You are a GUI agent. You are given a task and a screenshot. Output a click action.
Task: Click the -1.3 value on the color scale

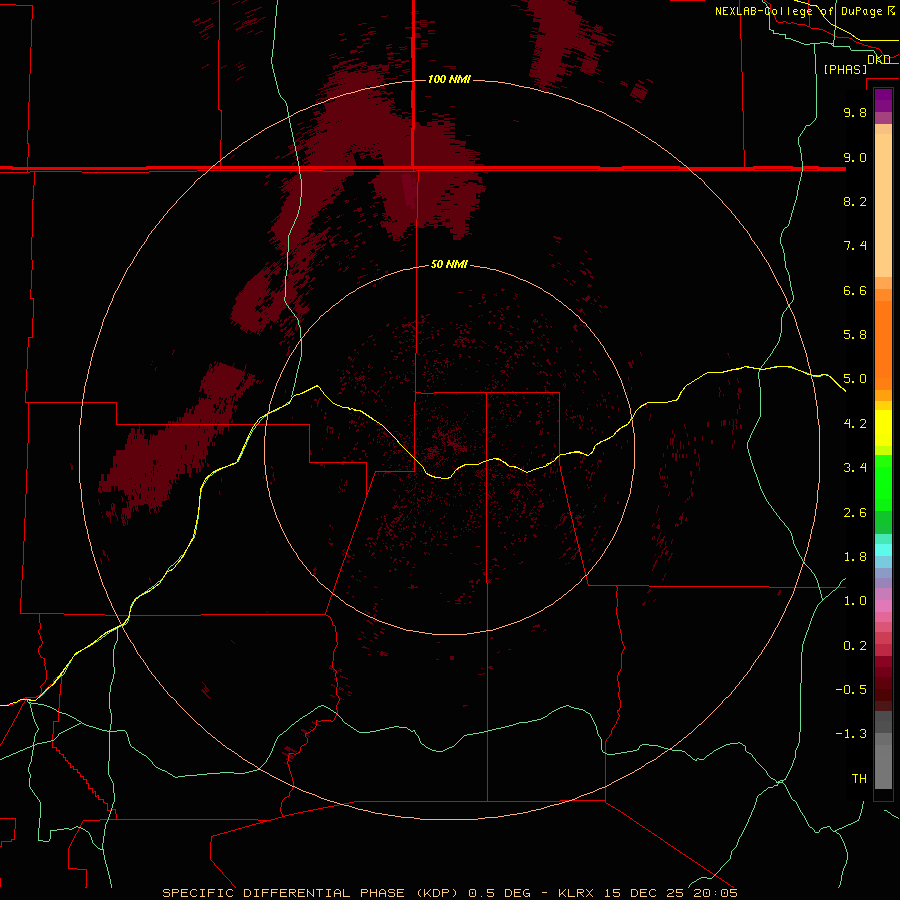pos(851,734)
